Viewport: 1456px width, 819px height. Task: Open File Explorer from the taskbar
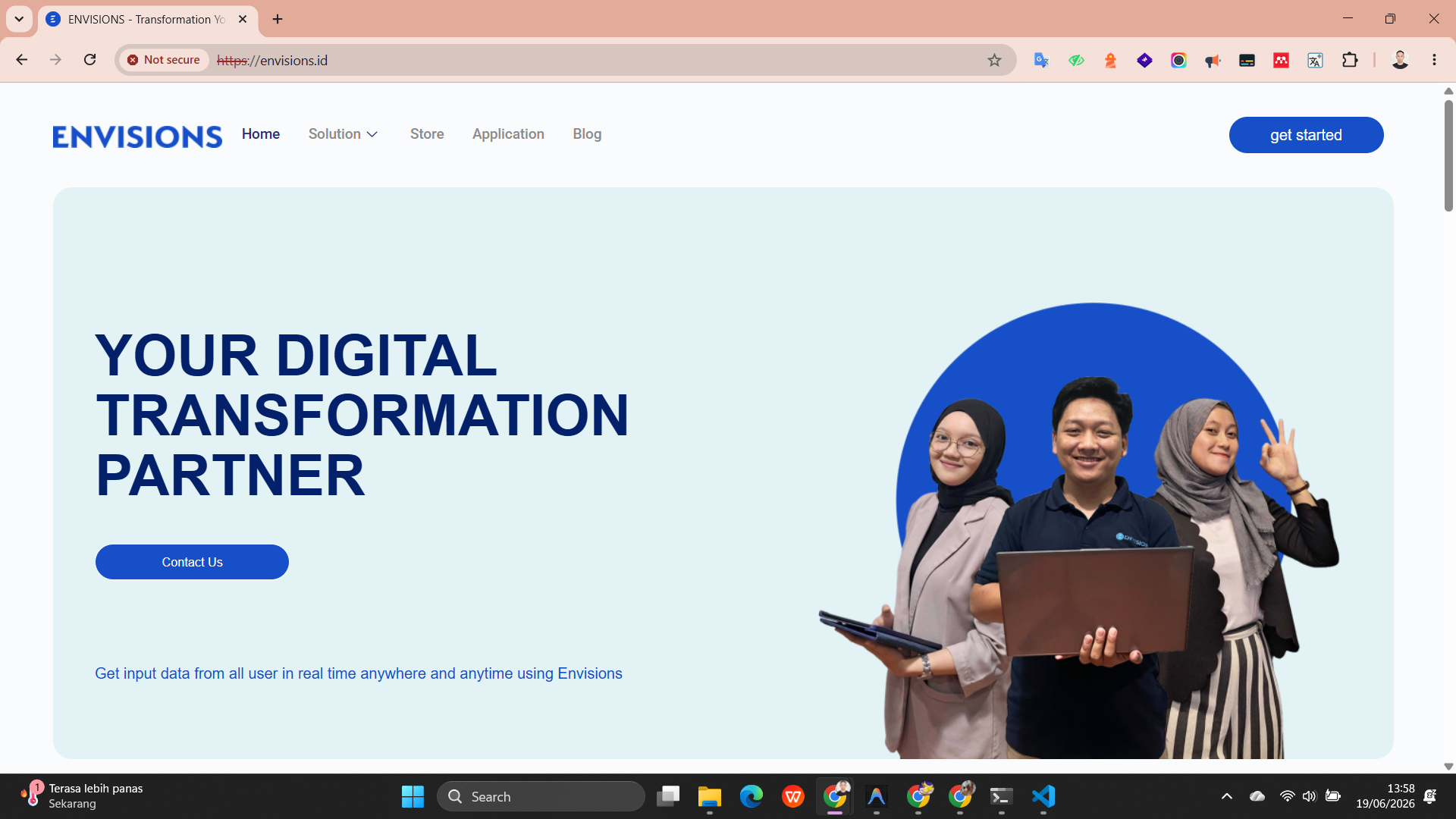click(x=710, y=796)
